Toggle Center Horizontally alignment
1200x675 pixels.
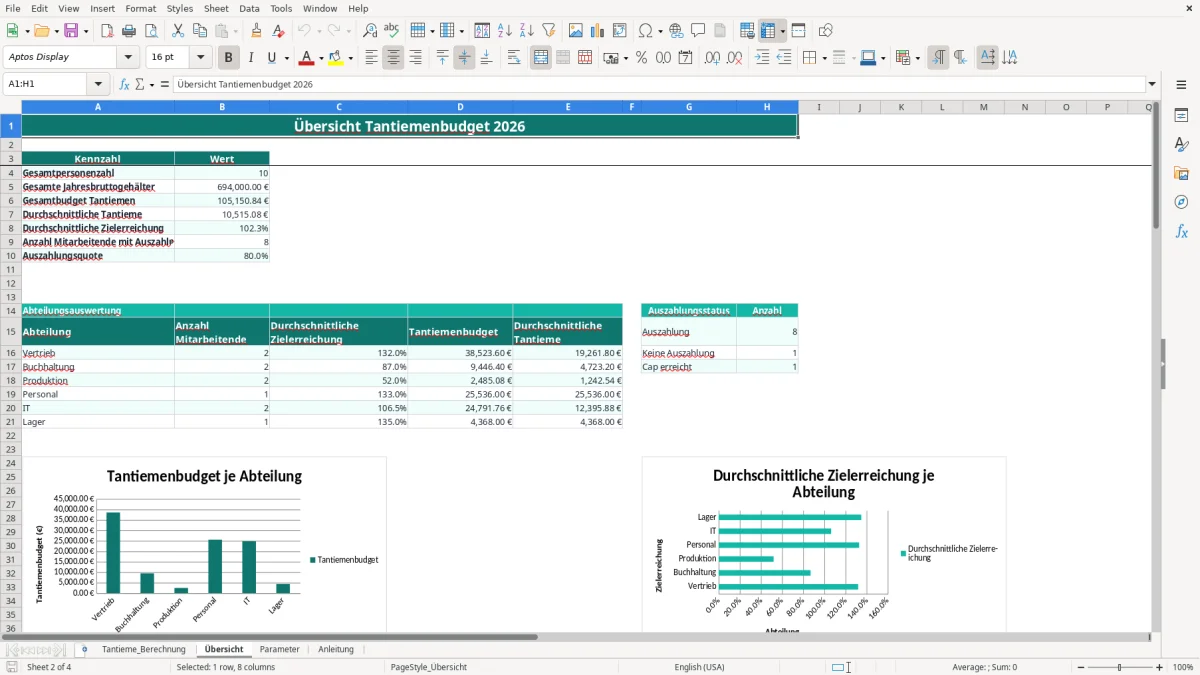pyautogui.click(x=393, y=58)
